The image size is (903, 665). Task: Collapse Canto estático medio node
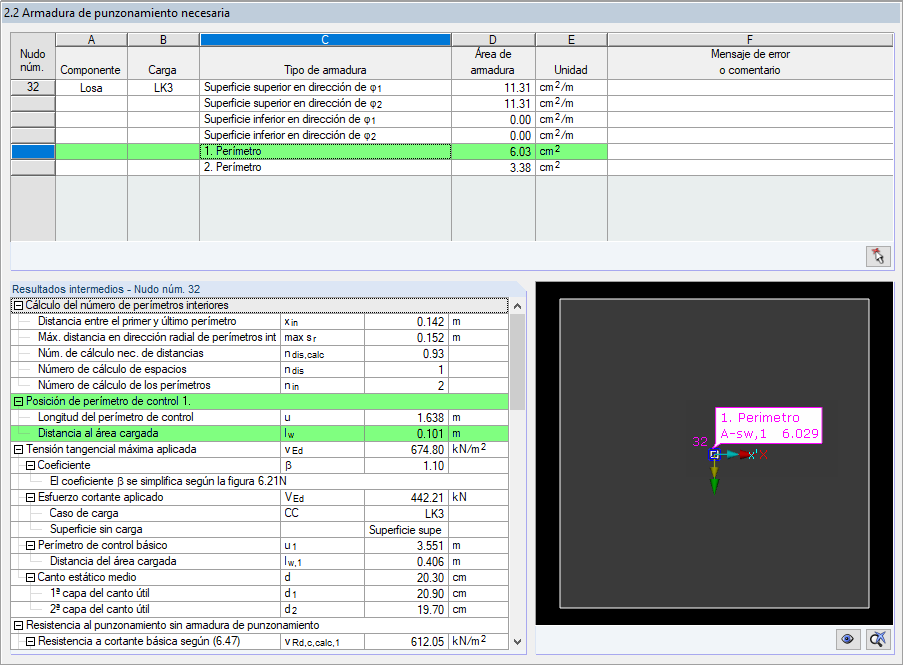[x=31, y=577]
